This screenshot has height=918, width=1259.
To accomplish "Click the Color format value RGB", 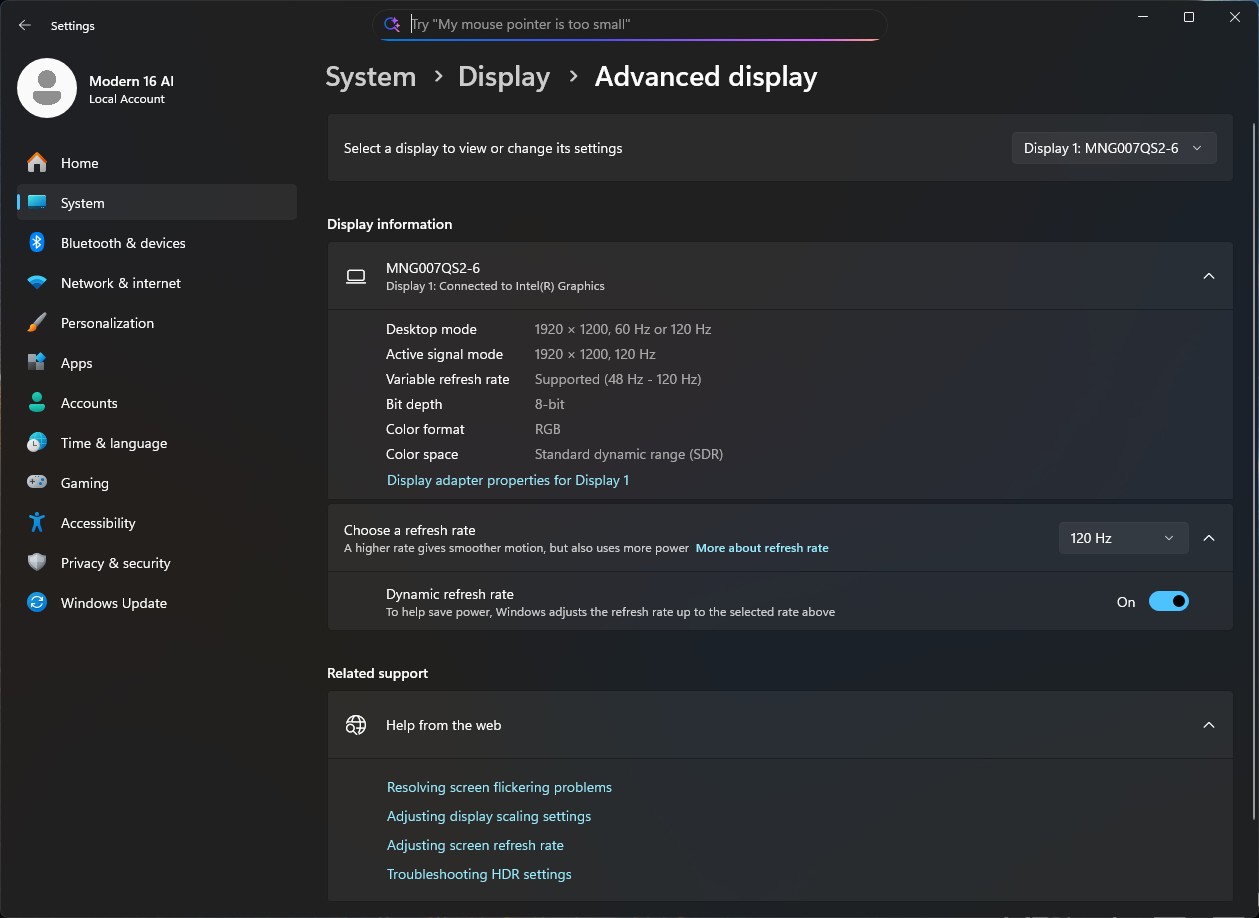I will tap(548, 429).
